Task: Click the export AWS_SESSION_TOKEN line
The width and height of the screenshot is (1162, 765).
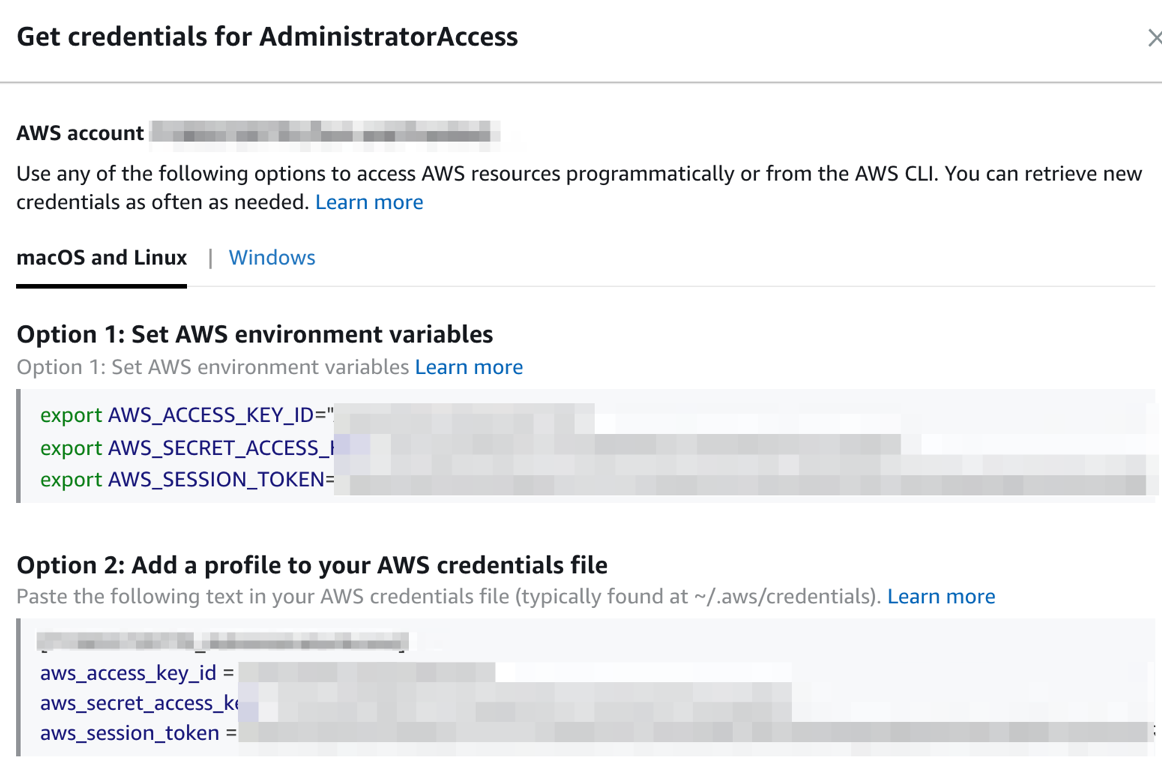Action: 593,480
